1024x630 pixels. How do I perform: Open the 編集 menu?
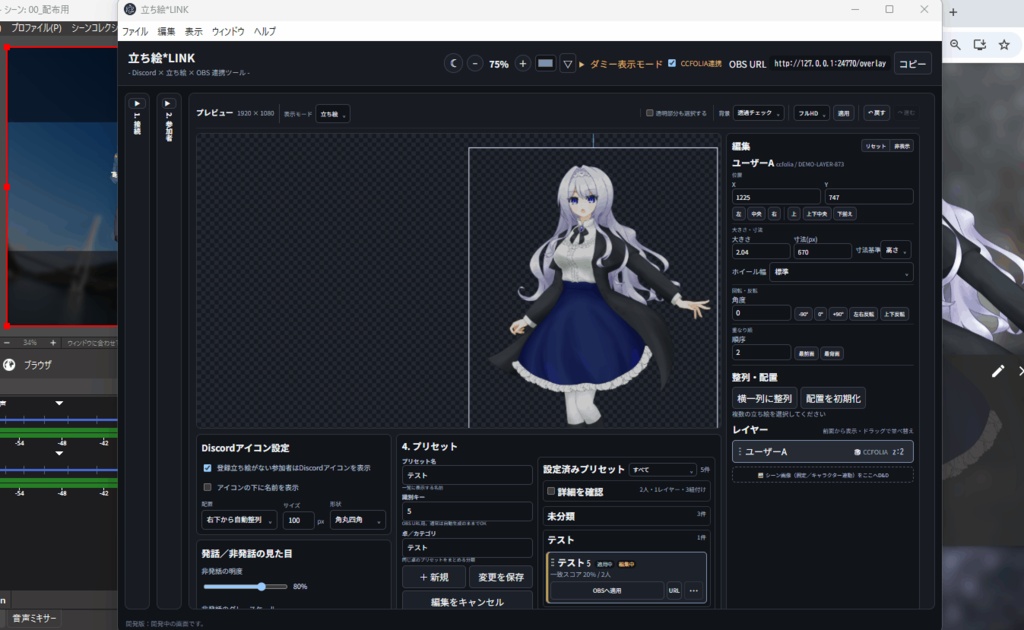coord(167,31)
